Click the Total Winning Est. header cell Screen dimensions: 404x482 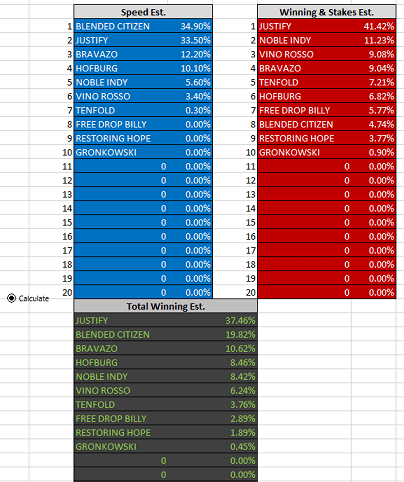166,306
